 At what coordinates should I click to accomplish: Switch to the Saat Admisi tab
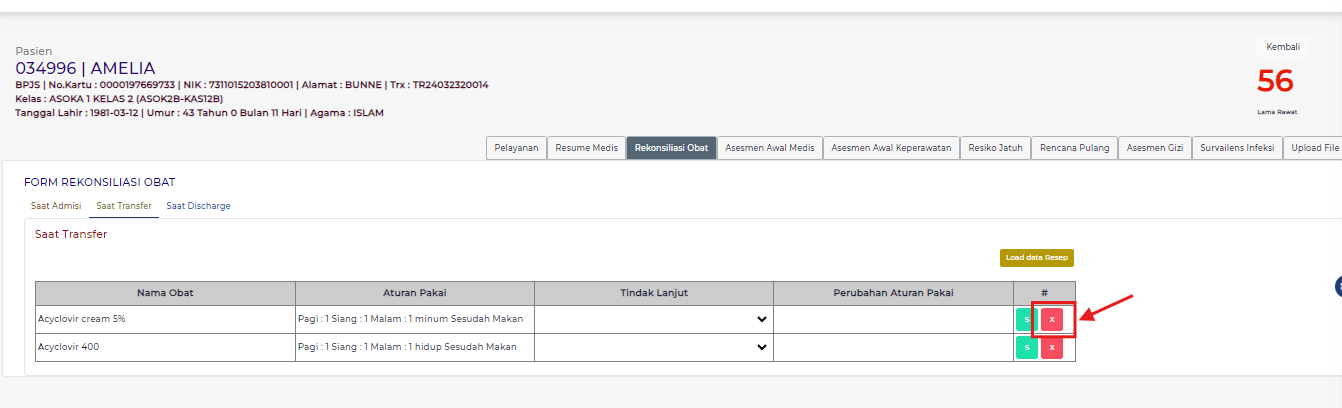click(56, 206)
